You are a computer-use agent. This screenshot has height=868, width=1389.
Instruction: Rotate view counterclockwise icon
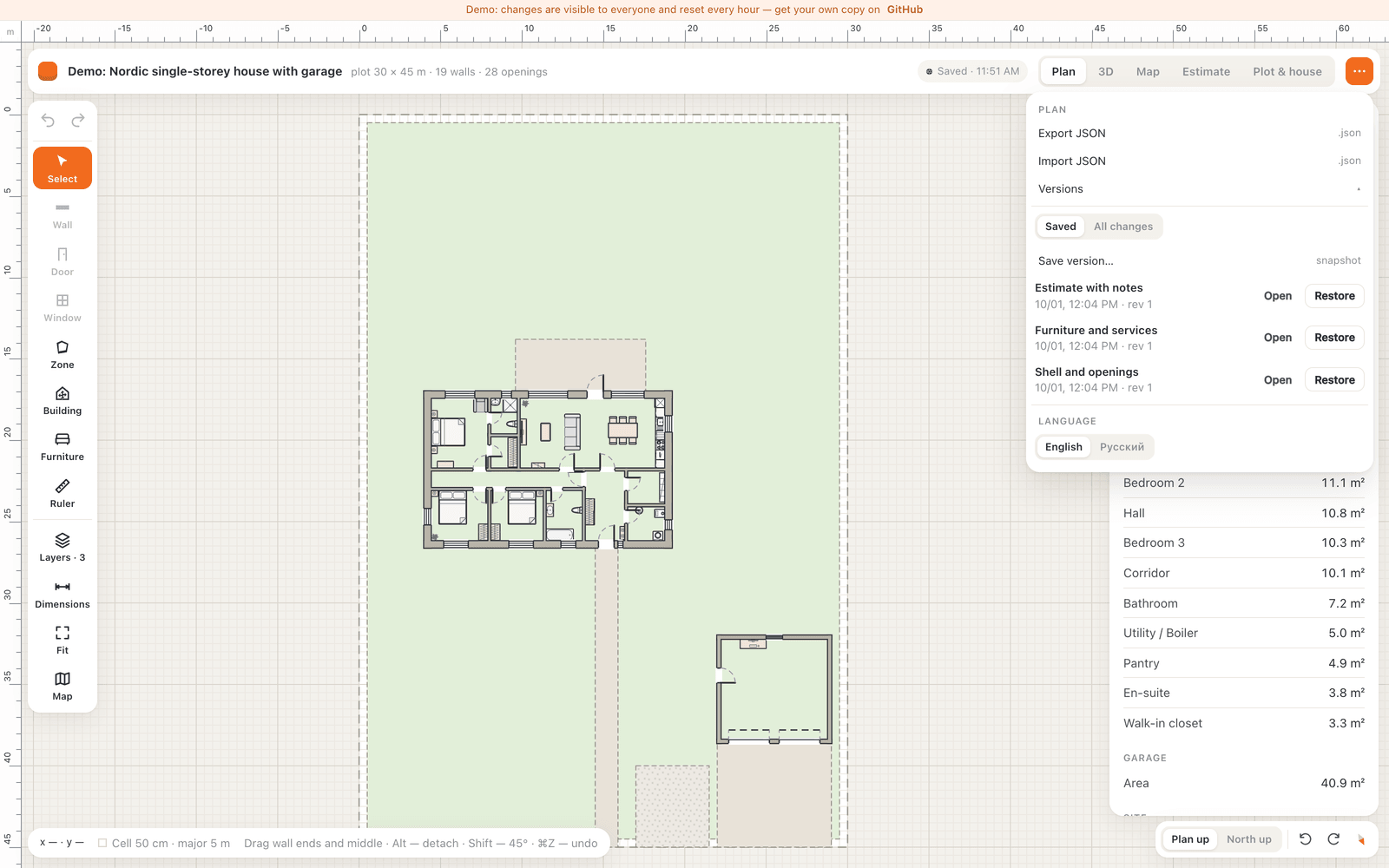1305,839
